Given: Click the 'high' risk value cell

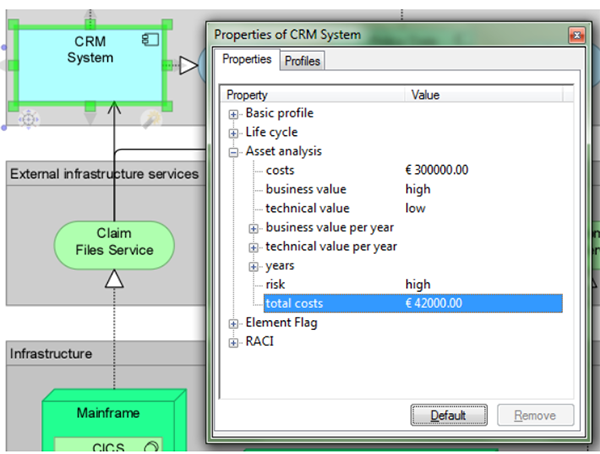Looking at the screenshot, I should (x=418, y=284).
